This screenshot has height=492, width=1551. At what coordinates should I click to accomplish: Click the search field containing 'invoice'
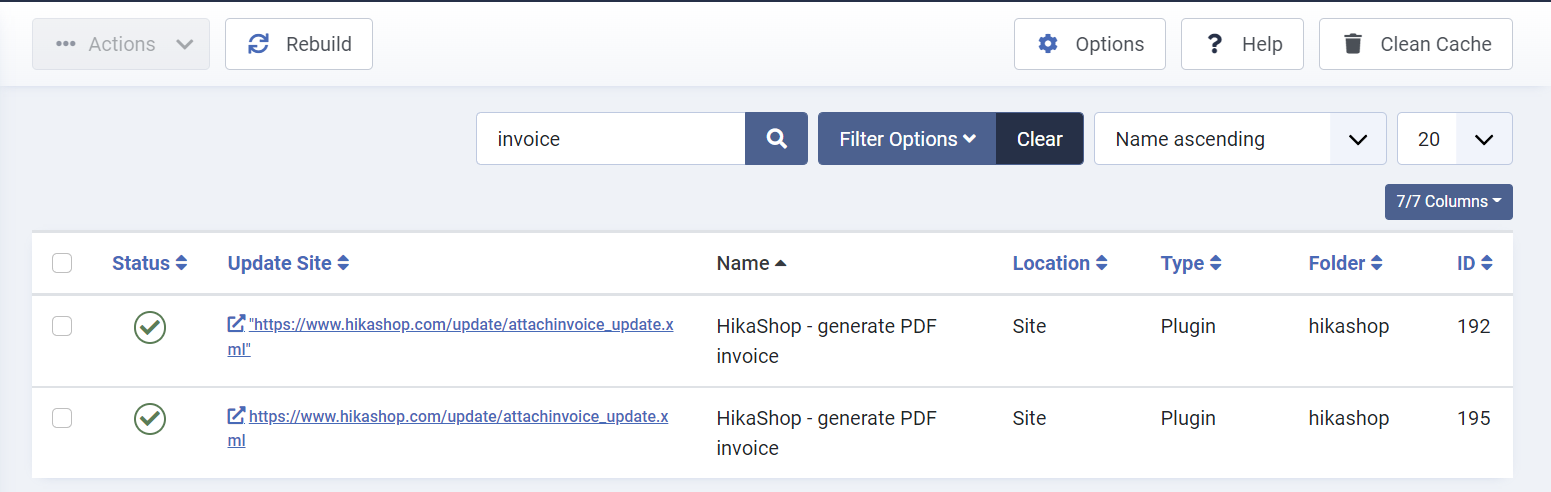pyautogui.click(x=611, y=139)
